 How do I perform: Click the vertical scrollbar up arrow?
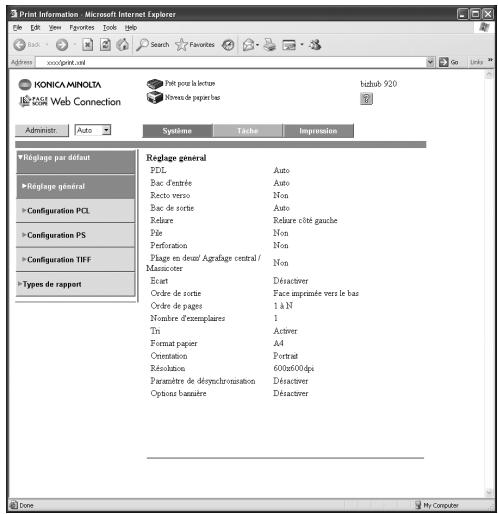pos(489,74)
